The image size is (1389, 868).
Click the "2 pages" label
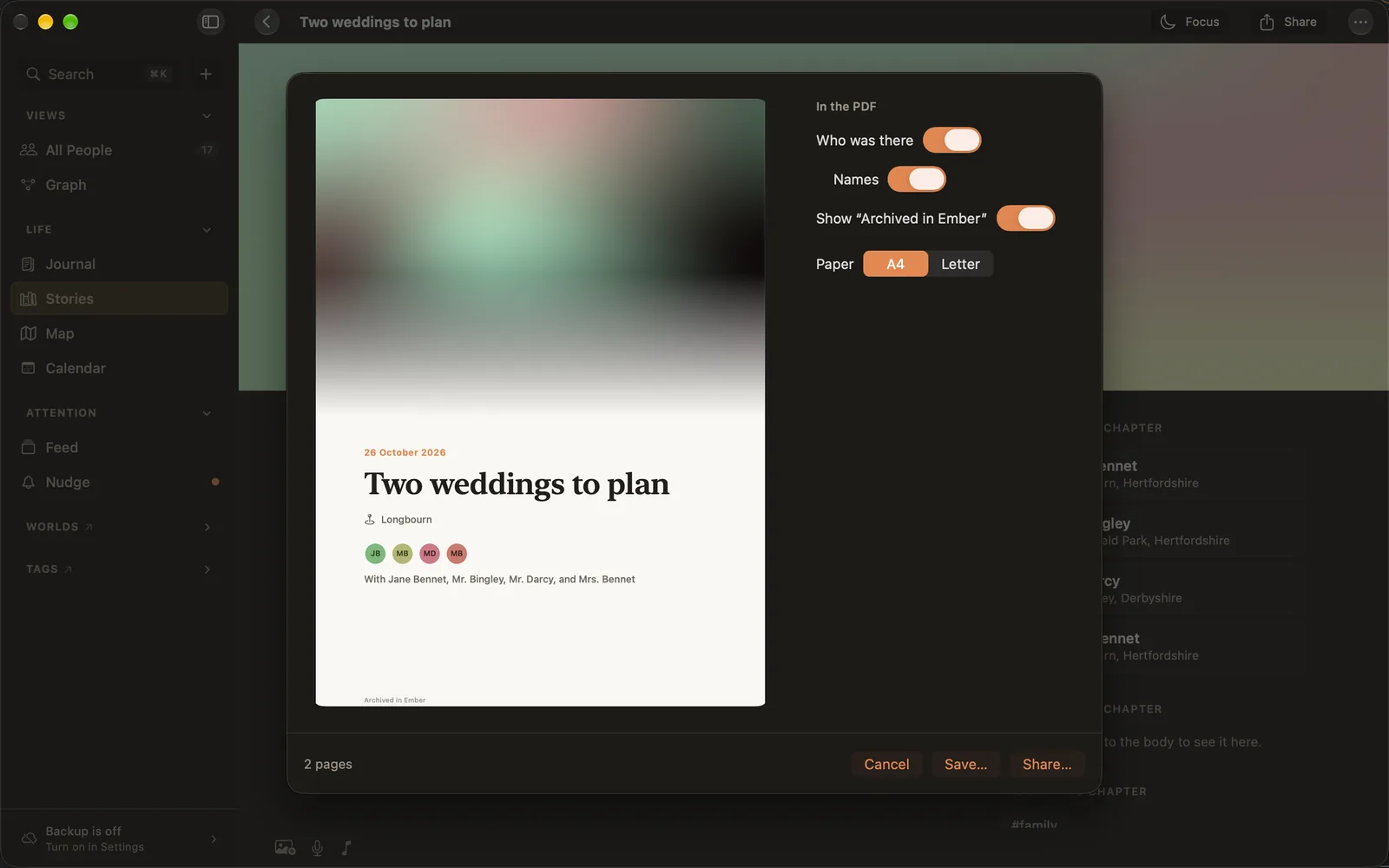pos(328,764)
